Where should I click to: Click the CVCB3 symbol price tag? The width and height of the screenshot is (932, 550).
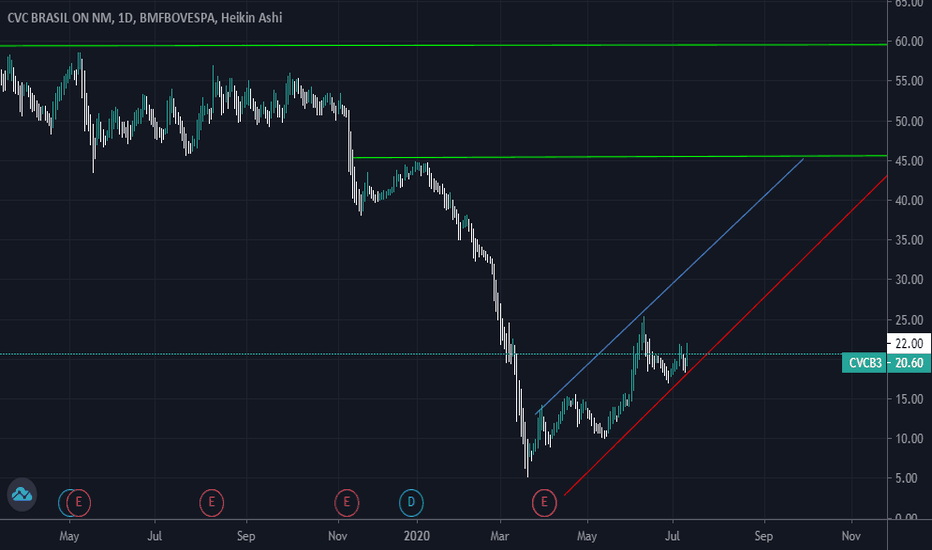tap(864, 363)
